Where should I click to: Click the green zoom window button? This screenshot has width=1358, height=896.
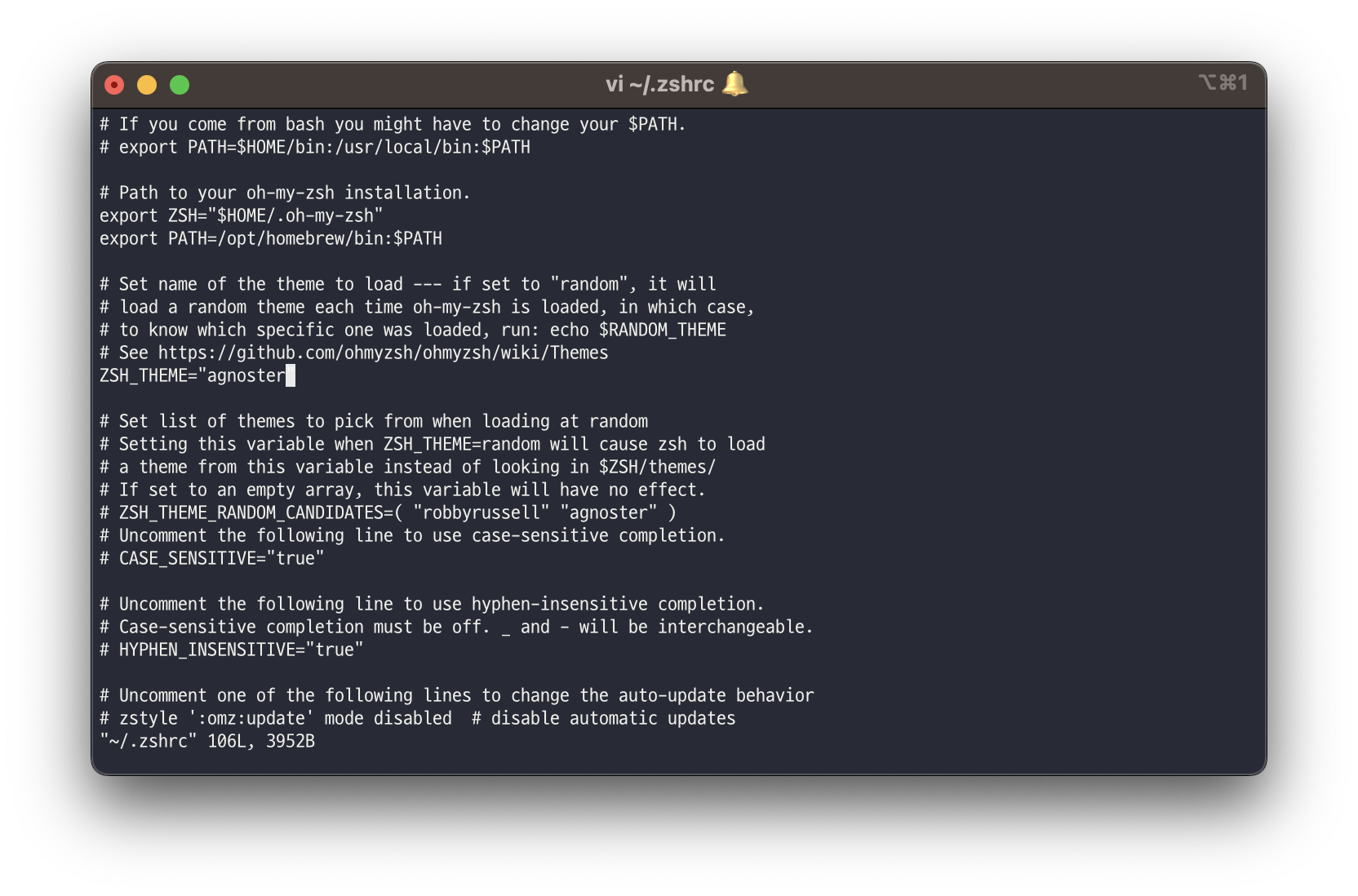(x=180, y=85)
